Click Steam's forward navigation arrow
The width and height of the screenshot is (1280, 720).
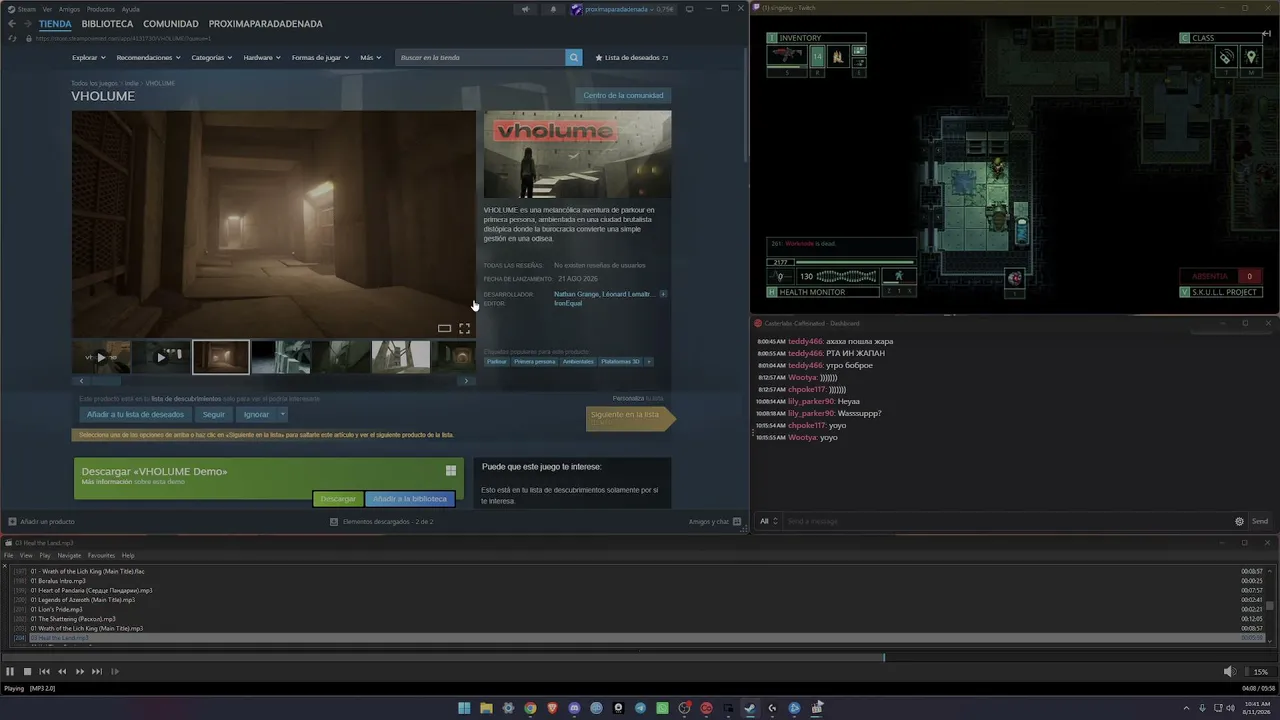point(27,24)
